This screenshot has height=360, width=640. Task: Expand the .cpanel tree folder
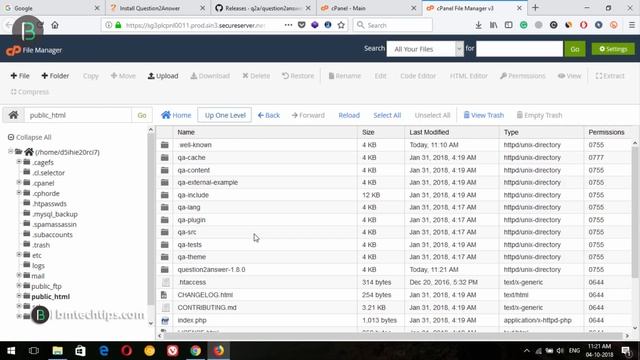pos(19,182)
